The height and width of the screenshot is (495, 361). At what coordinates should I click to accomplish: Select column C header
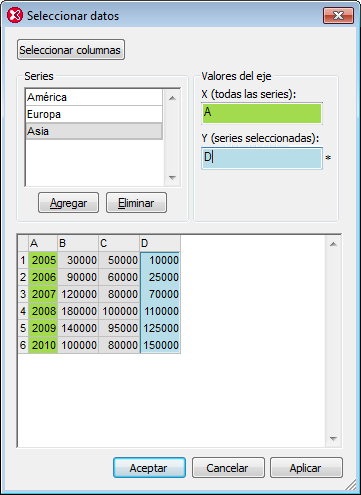tap(119, 243)
